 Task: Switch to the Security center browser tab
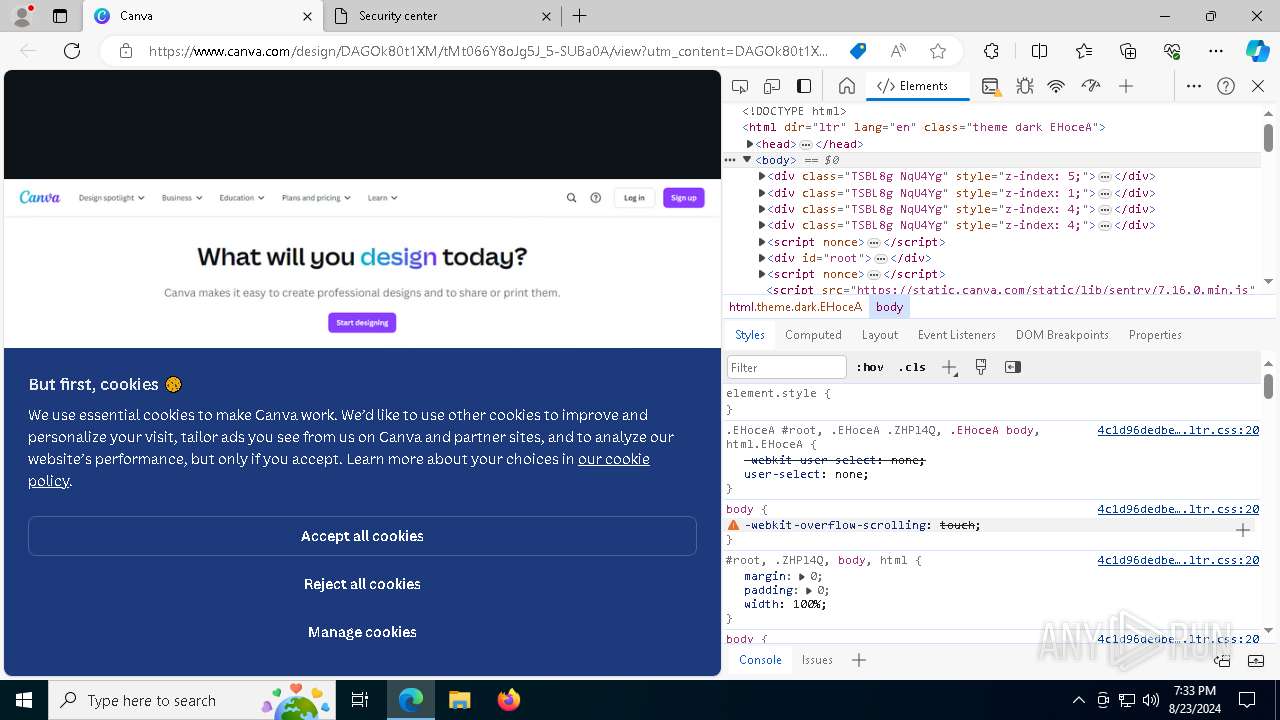pos(442,16)
